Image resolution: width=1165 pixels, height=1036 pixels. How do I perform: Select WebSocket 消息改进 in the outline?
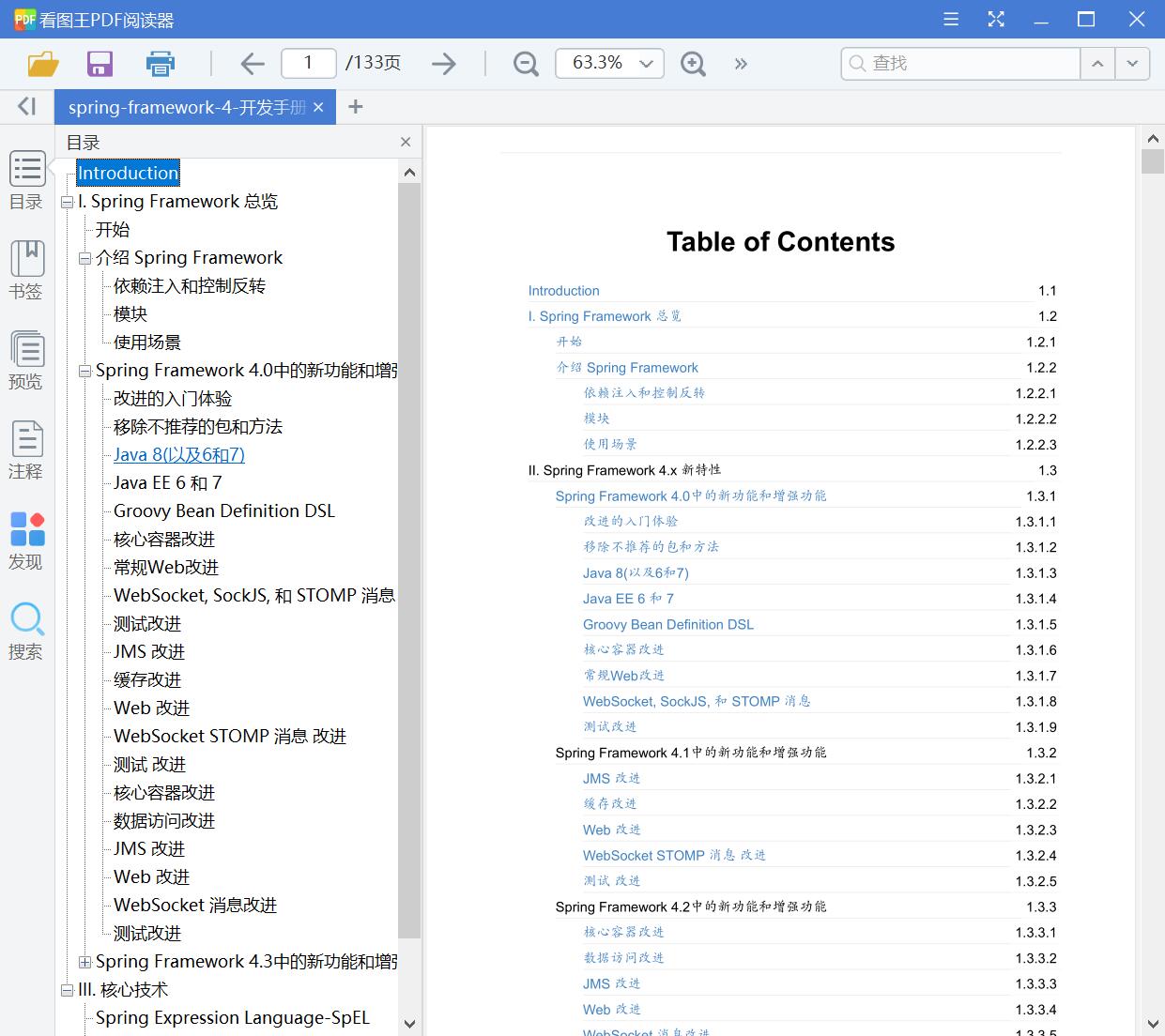195,906
